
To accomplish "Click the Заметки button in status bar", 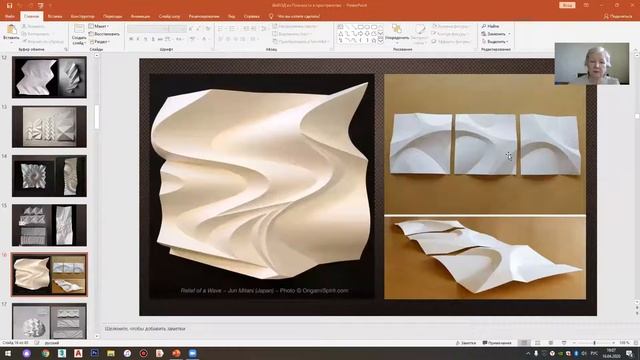I will [x=466, y=343].
